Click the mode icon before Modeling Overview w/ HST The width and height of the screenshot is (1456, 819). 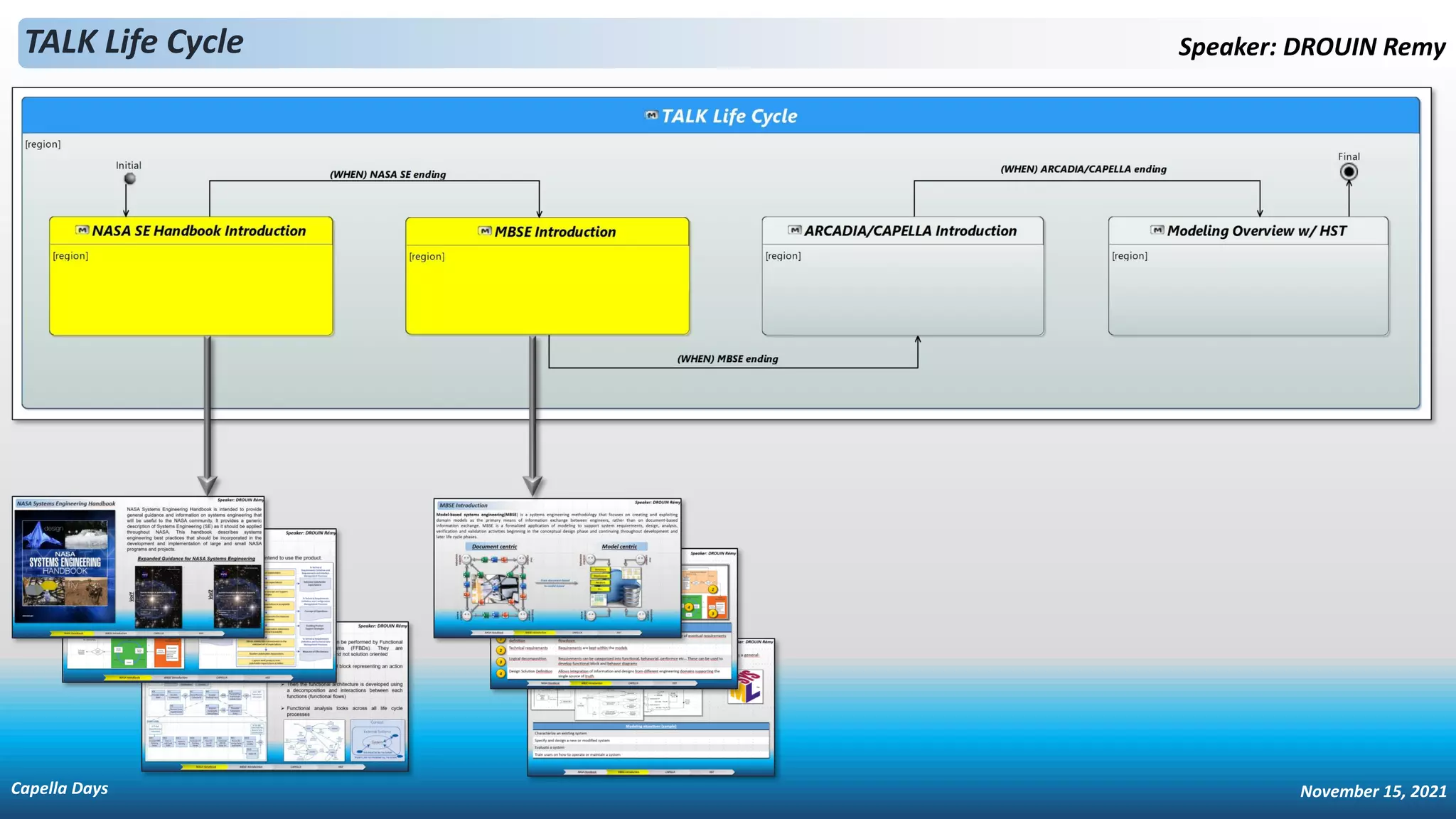coord(1157,230)
